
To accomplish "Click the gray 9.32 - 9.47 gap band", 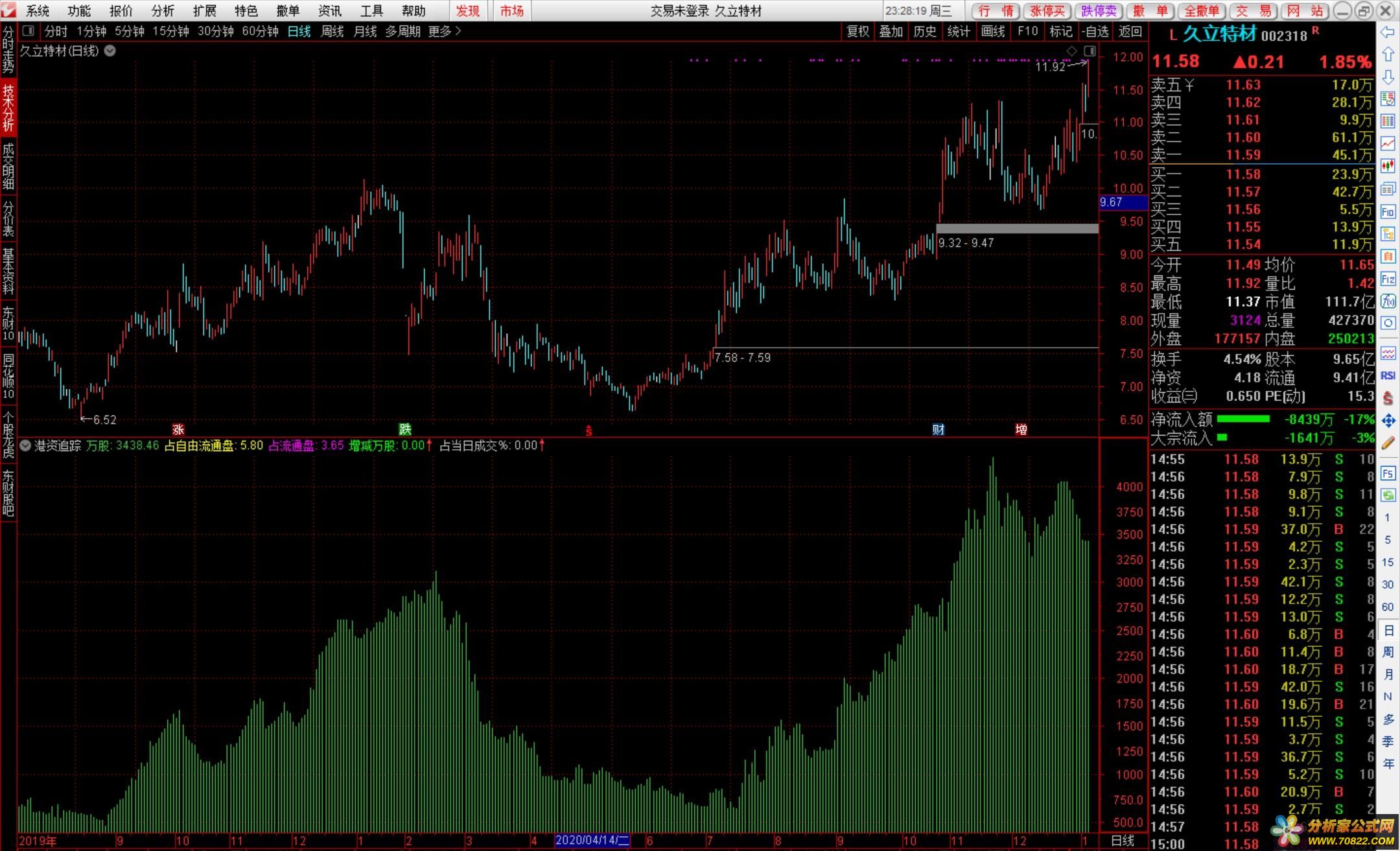I will (1017, 228).
